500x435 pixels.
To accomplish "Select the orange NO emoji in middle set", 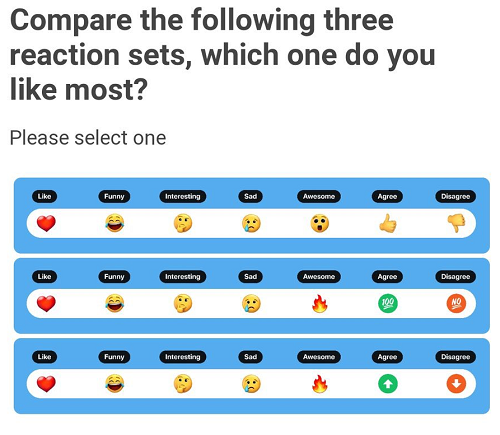I will [456, 303].
